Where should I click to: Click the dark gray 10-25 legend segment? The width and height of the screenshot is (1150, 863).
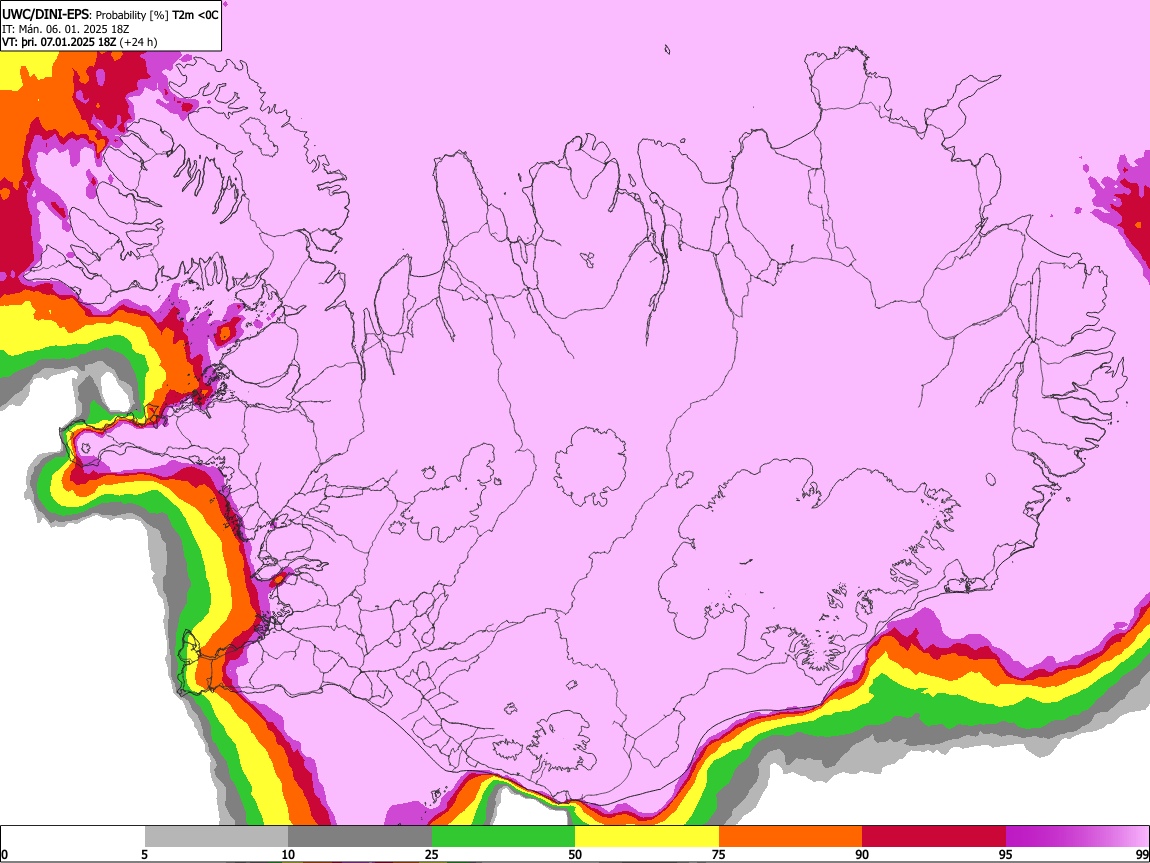359,837
